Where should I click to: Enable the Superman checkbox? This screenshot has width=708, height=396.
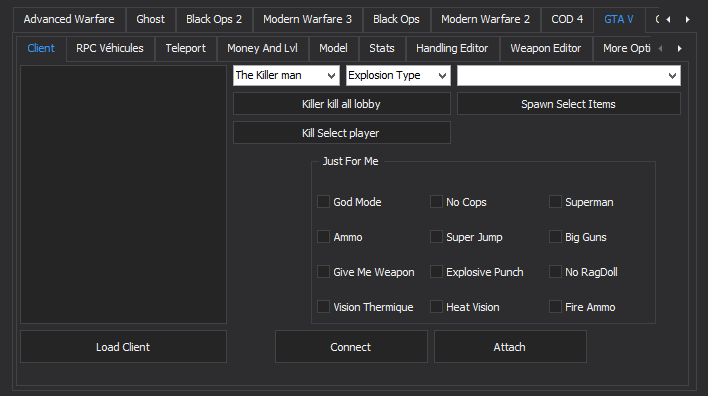click(555, 201)
